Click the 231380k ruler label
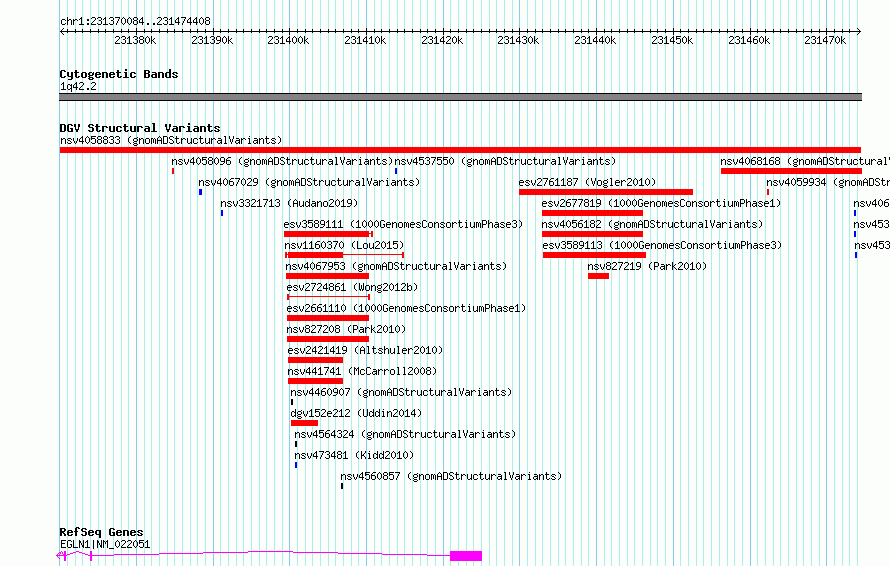The width and height of the screenshot is (890, 566). pos(135,40)
